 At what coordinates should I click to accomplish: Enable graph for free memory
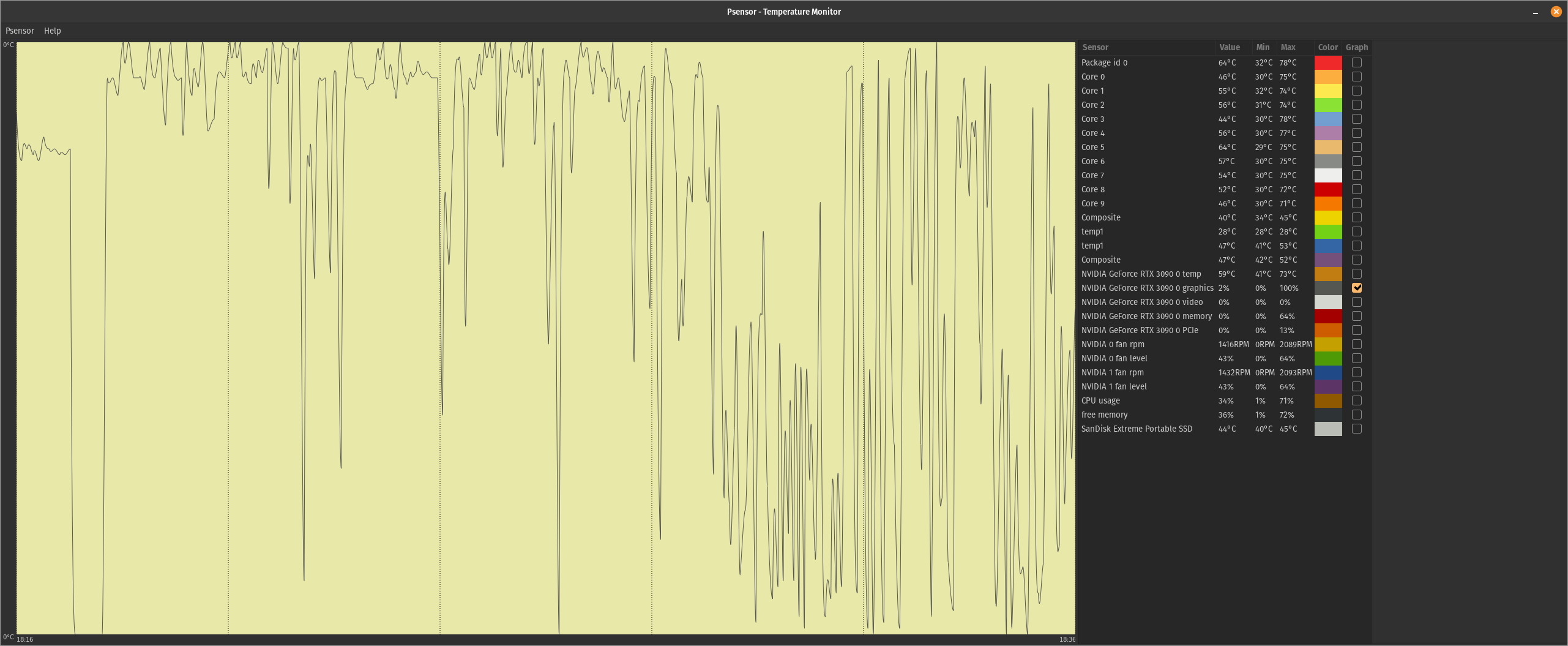[x=1357, y=415]
